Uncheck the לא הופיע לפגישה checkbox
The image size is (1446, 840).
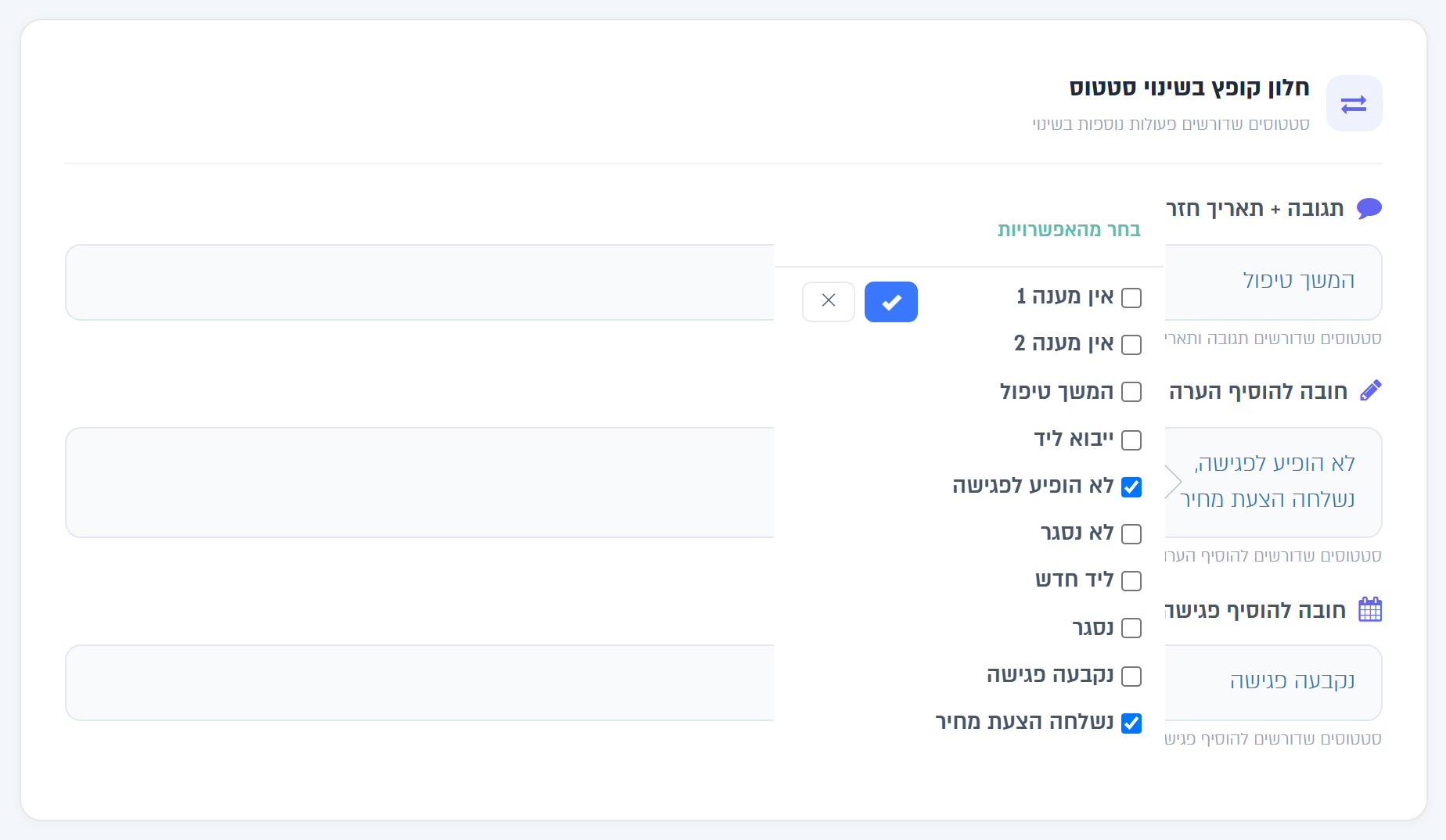1131,486
